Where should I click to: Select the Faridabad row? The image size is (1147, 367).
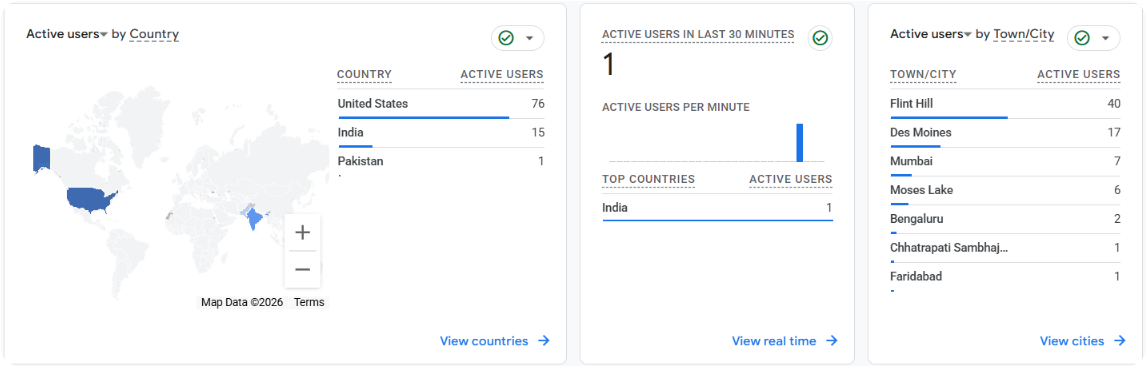[x=1005, y=276]
